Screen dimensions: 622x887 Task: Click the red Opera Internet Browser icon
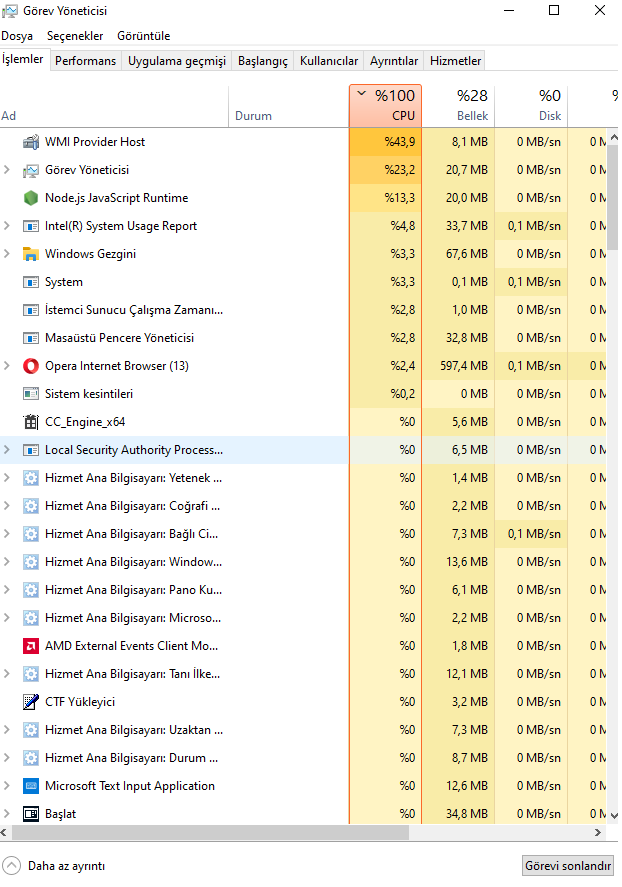coord(31,366)
